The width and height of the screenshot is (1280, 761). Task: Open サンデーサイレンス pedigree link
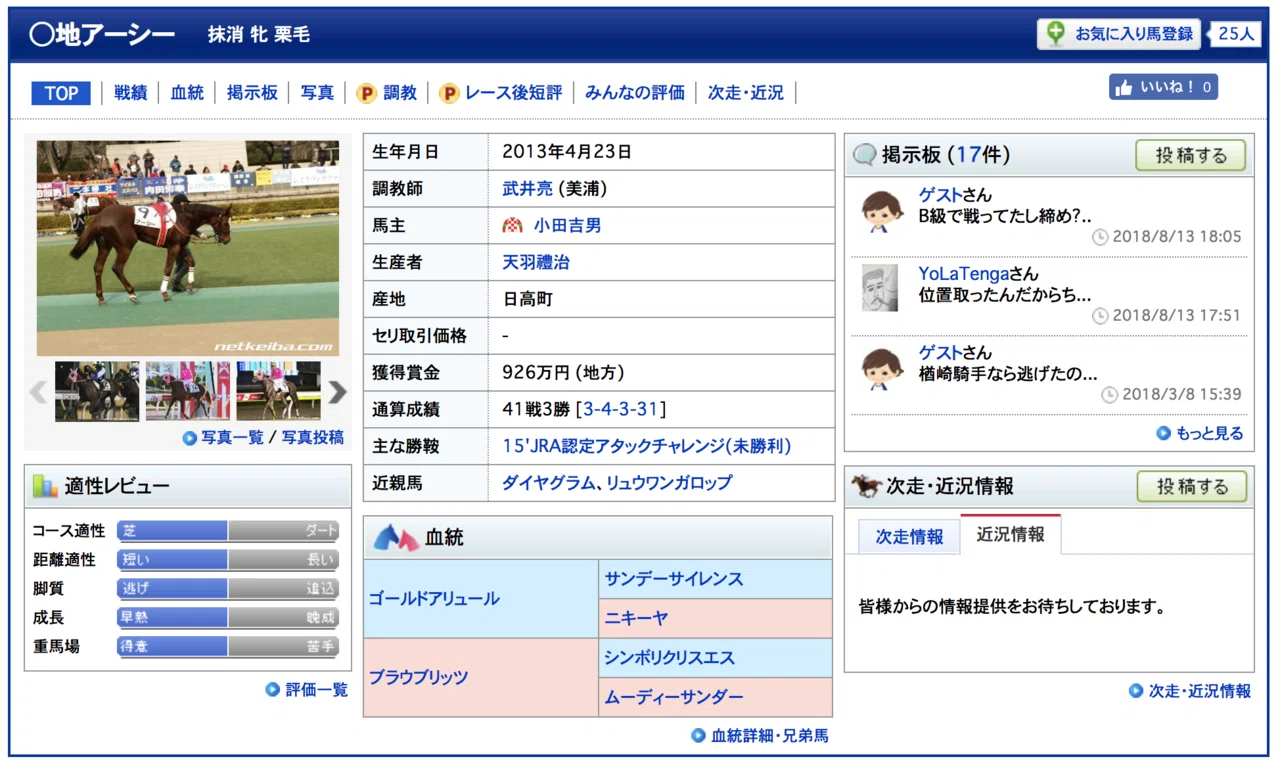click(x=674, y=580)
